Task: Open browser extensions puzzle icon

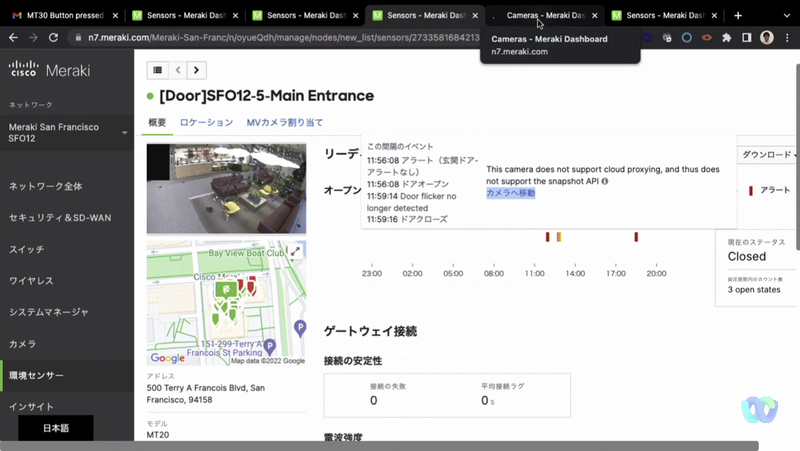Action: (x=727, y=38)
